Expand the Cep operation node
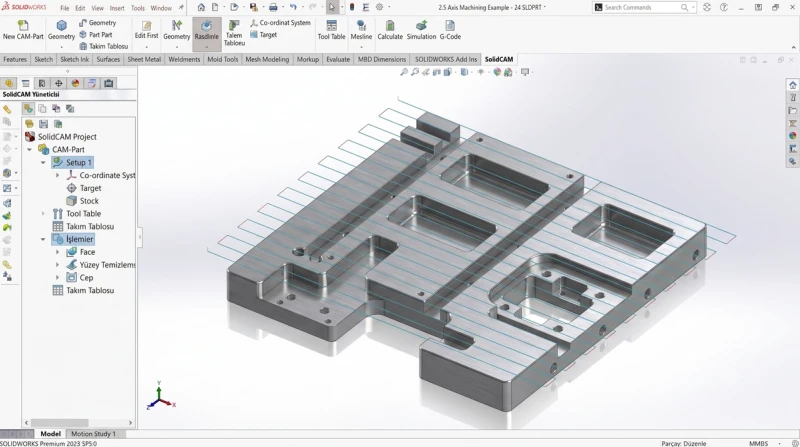Viewport: 800px width, 447px height. coord(57,278)
